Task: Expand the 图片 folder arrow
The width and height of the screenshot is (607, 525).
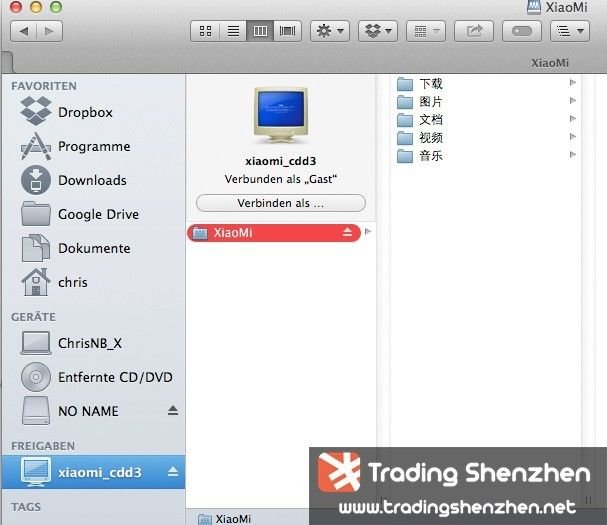Action: [573, 101]
